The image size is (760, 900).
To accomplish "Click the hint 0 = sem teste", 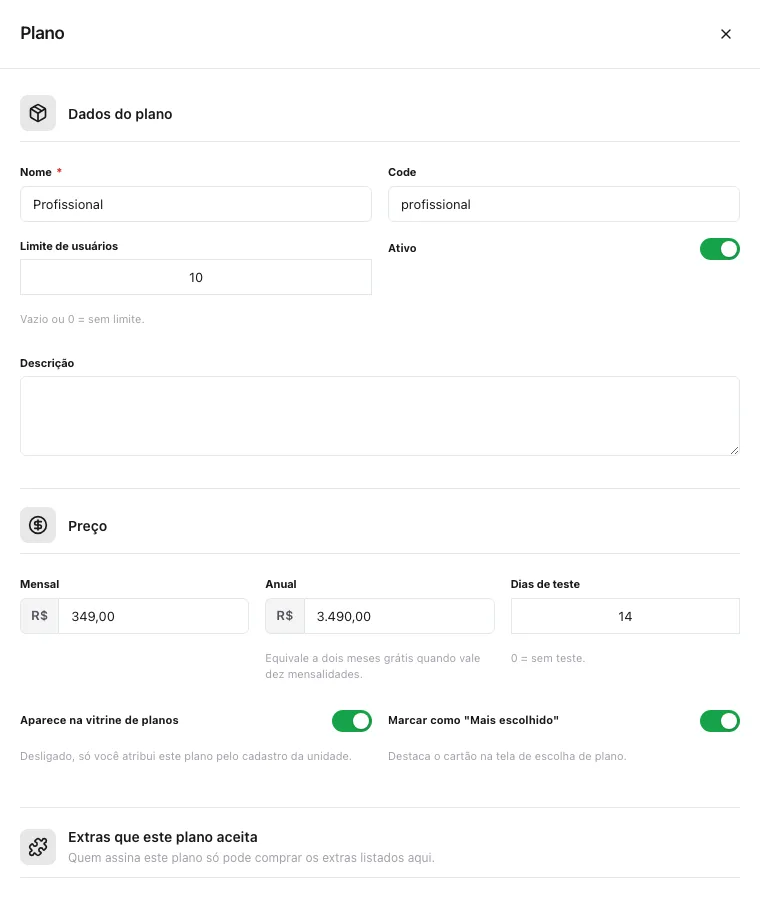I will tap(548, 658).
